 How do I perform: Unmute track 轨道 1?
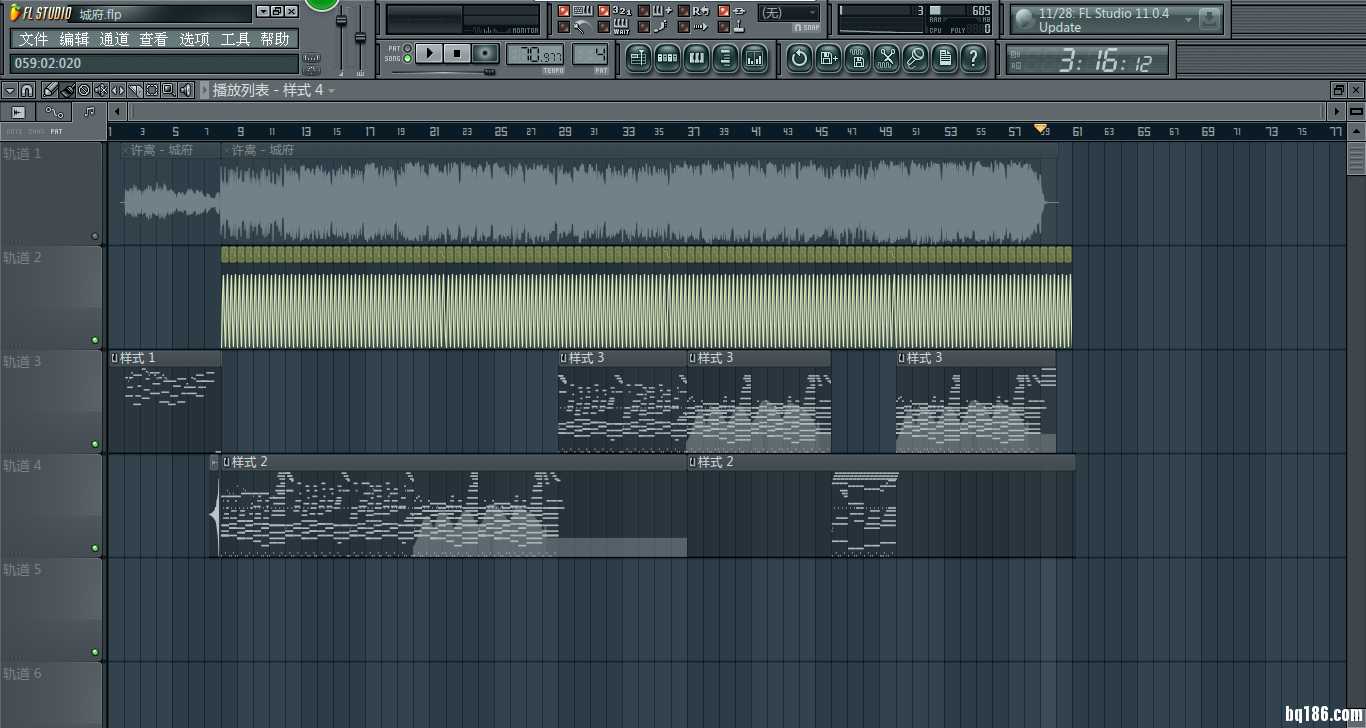point(95,237)
